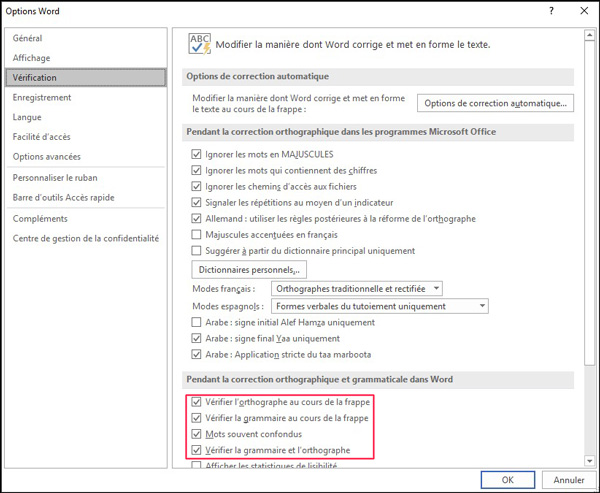Toggle Vérifier la grammaire et l'orthographe

[x=196, y=450]
